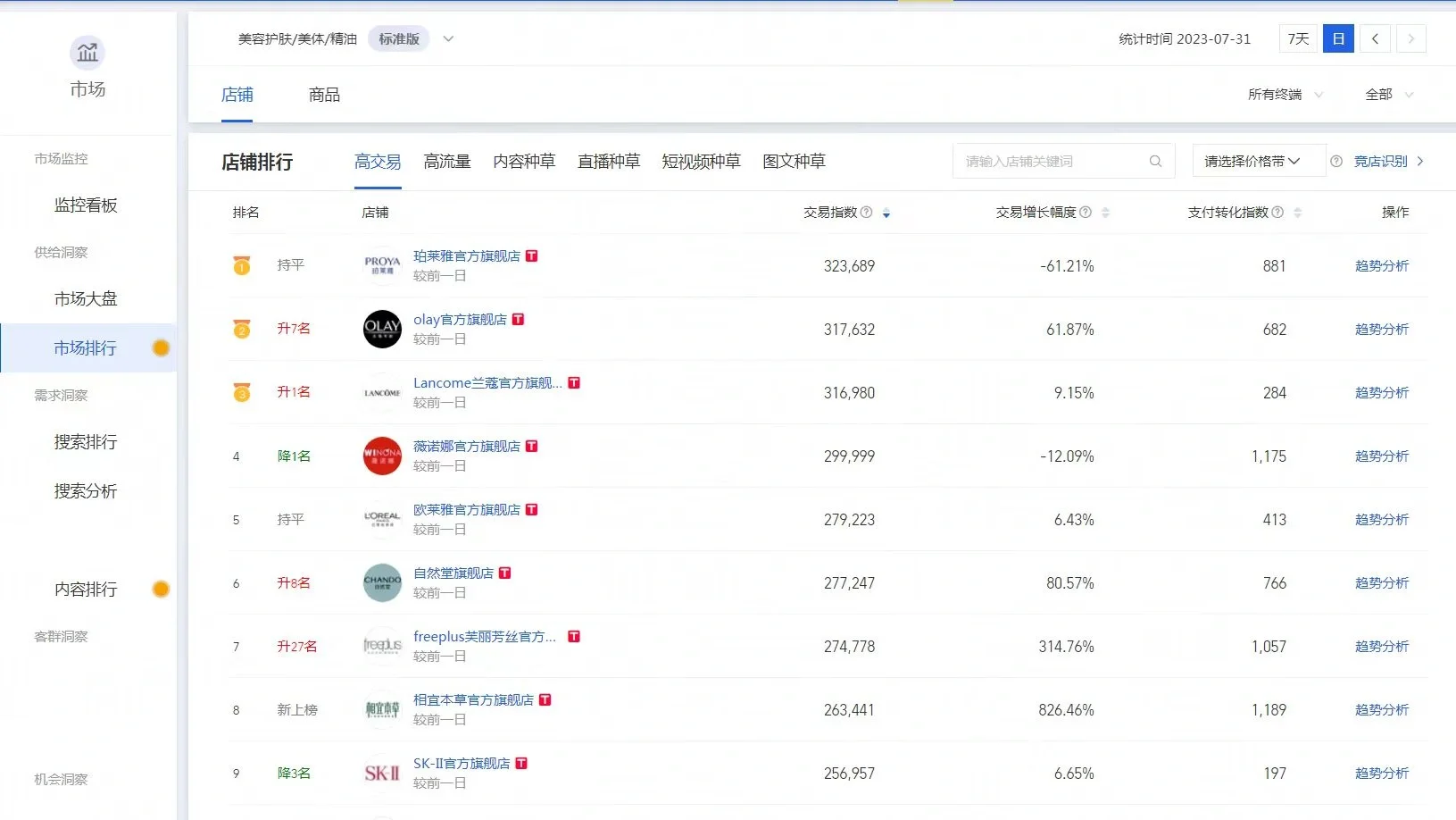Click the left arrow beside date range selector
Screen dimensions: 1456x820
1375,38
